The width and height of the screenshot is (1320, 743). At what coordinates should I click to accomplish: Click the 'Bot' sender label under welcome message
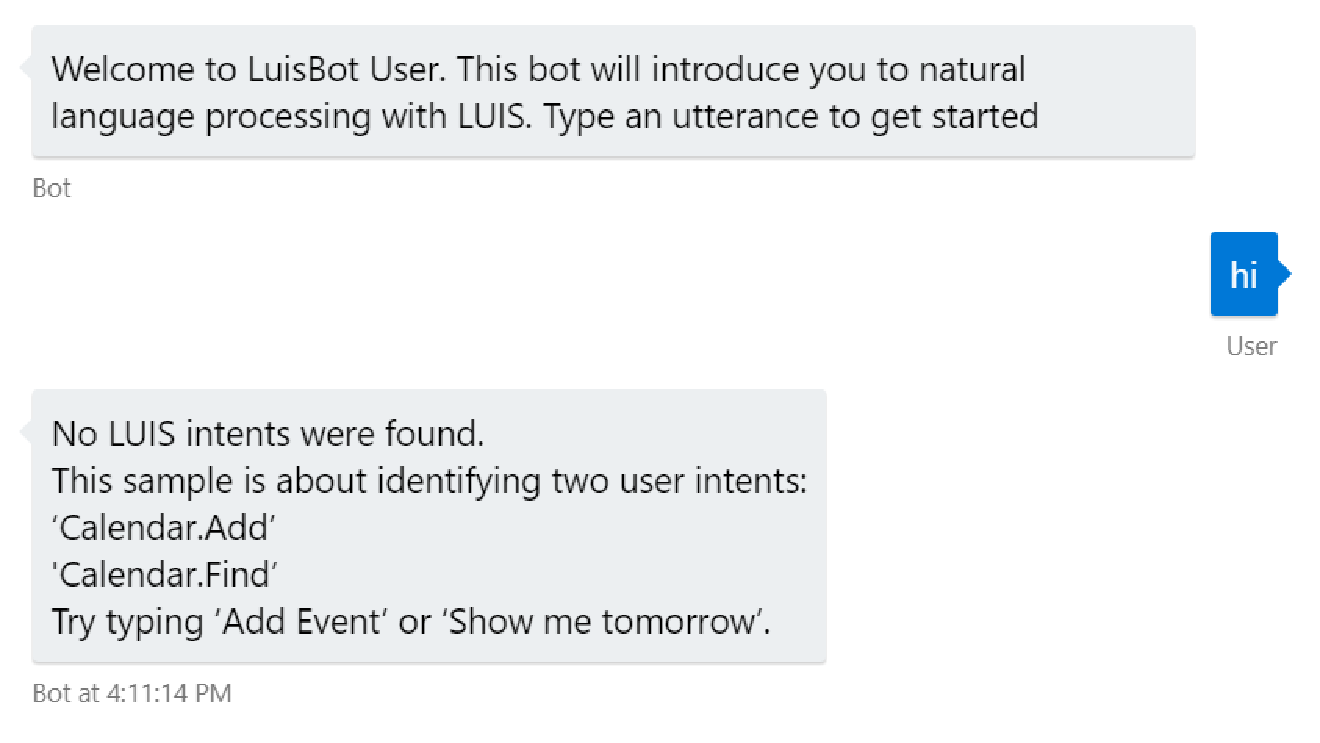pos(51,188)
